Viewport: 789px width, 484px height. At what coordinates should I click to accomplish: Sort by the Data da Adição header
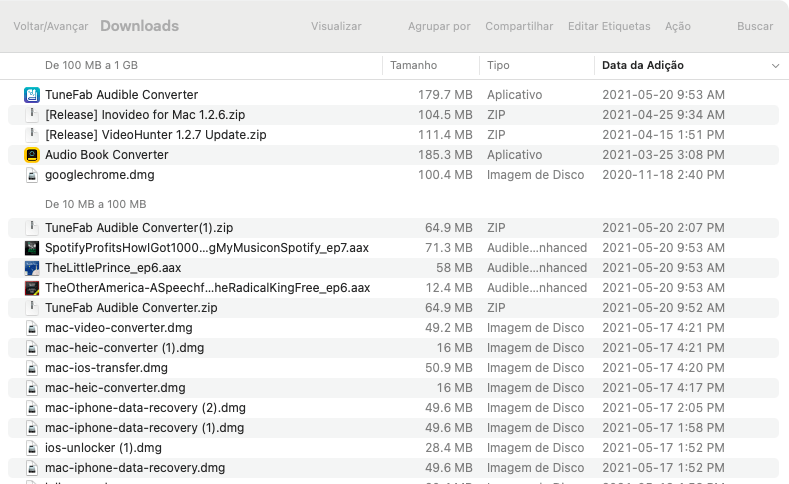pos(643,65)
